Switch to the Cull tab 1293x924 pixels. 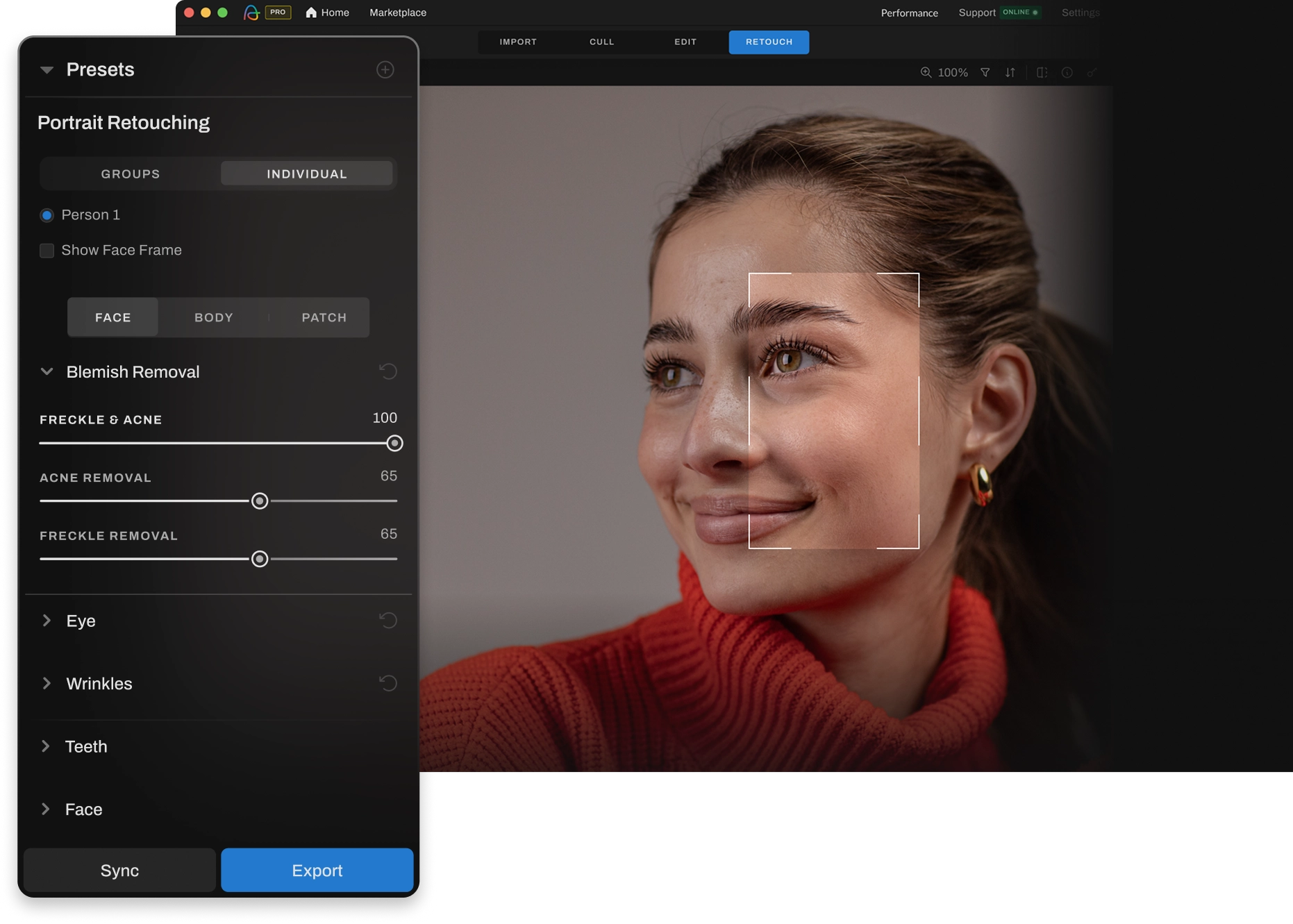pos(601,42)
